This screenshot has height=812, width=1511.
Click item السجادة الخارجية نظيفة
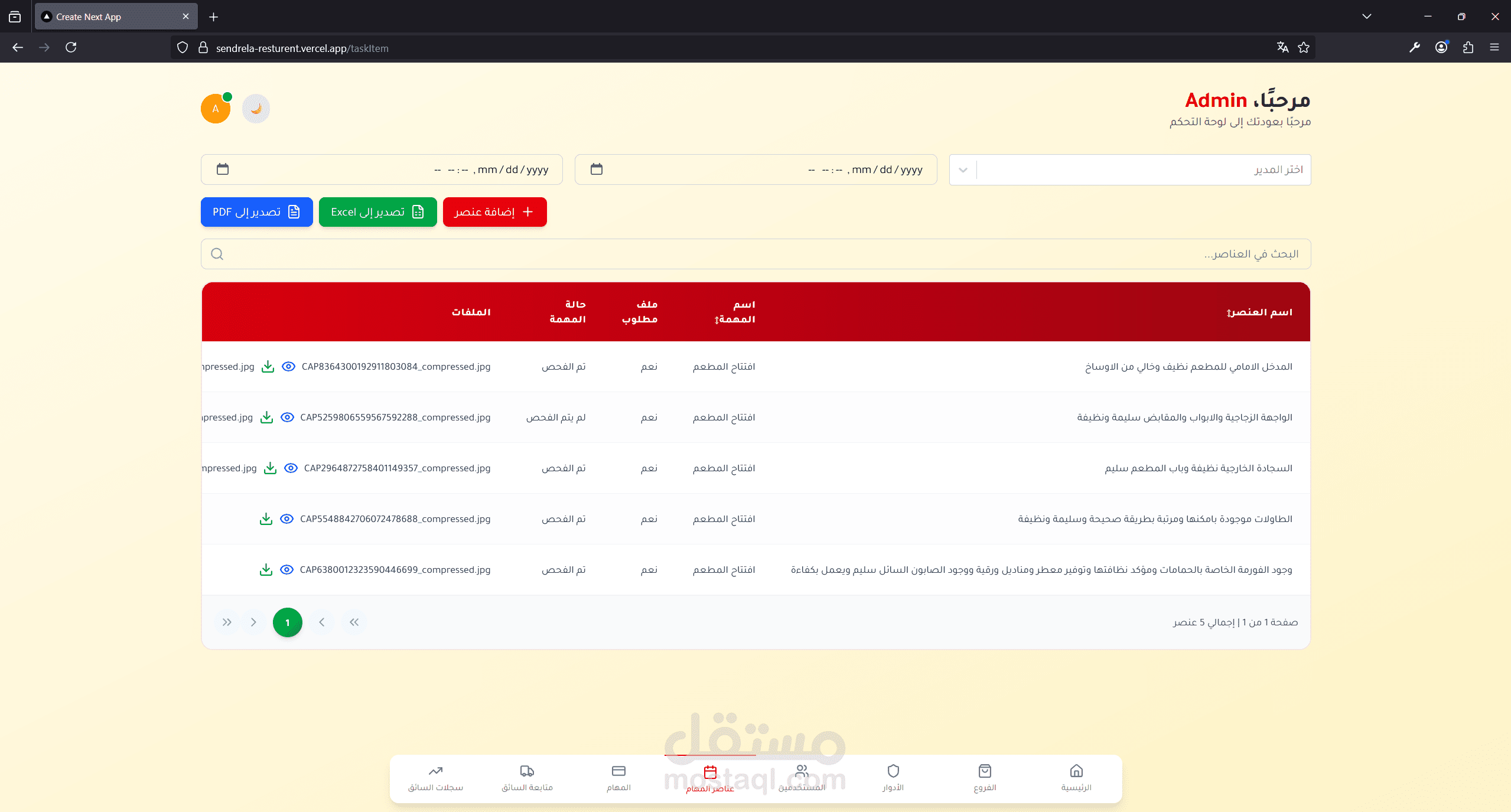click(1199, 468)
